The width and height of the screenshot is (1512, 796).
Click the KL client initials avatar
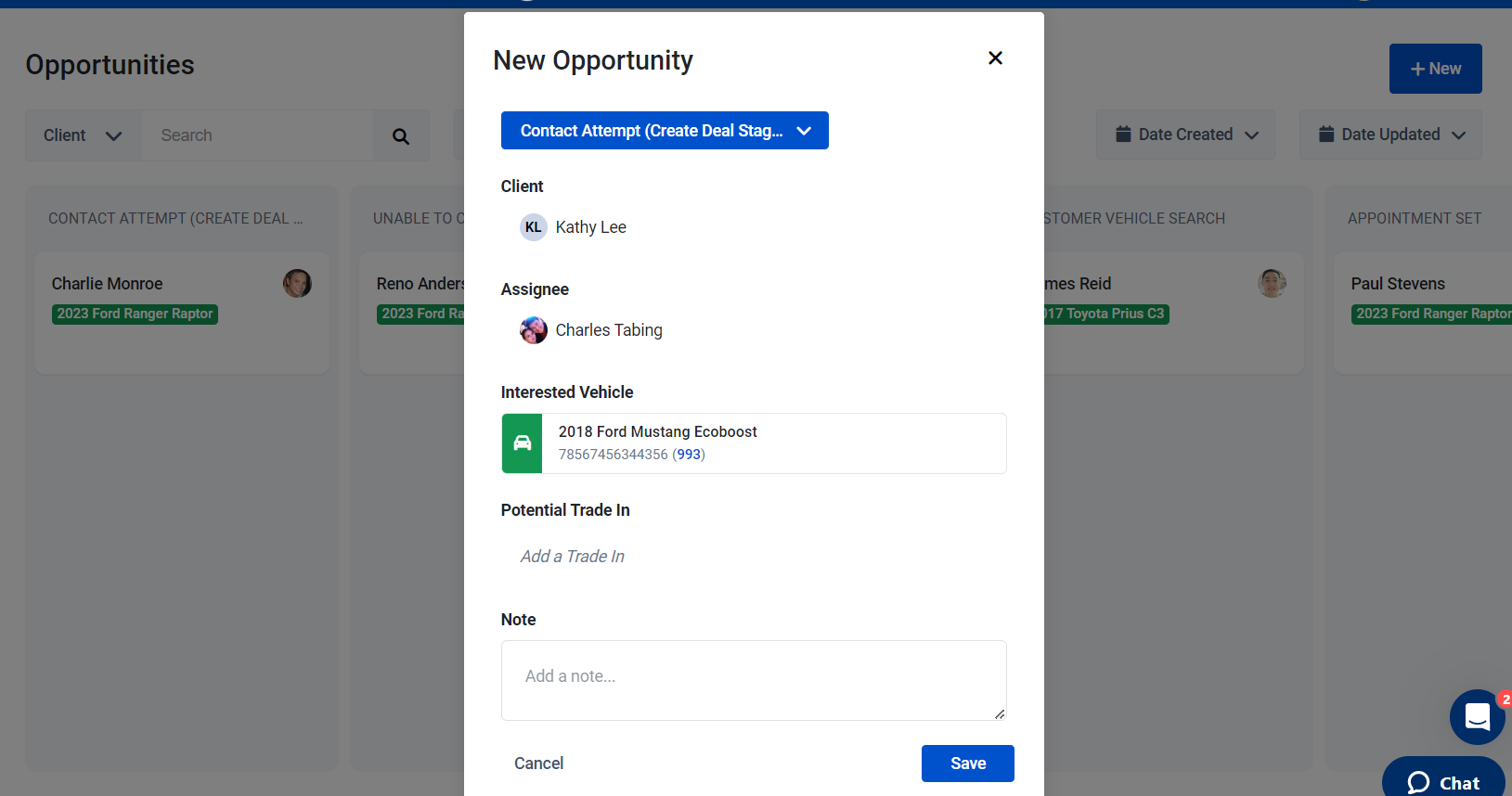click(x=534, y=227)
